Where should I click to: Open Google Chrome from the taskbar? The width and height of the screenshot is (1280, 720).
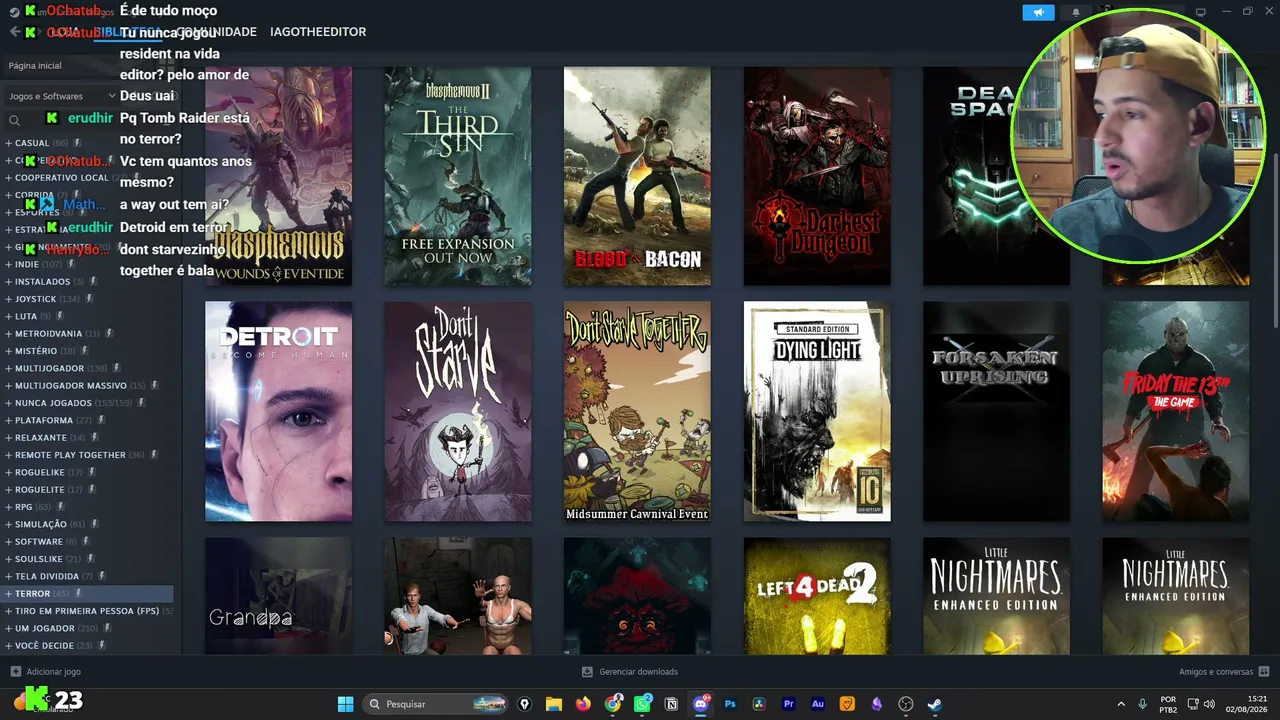pos(613,704)
